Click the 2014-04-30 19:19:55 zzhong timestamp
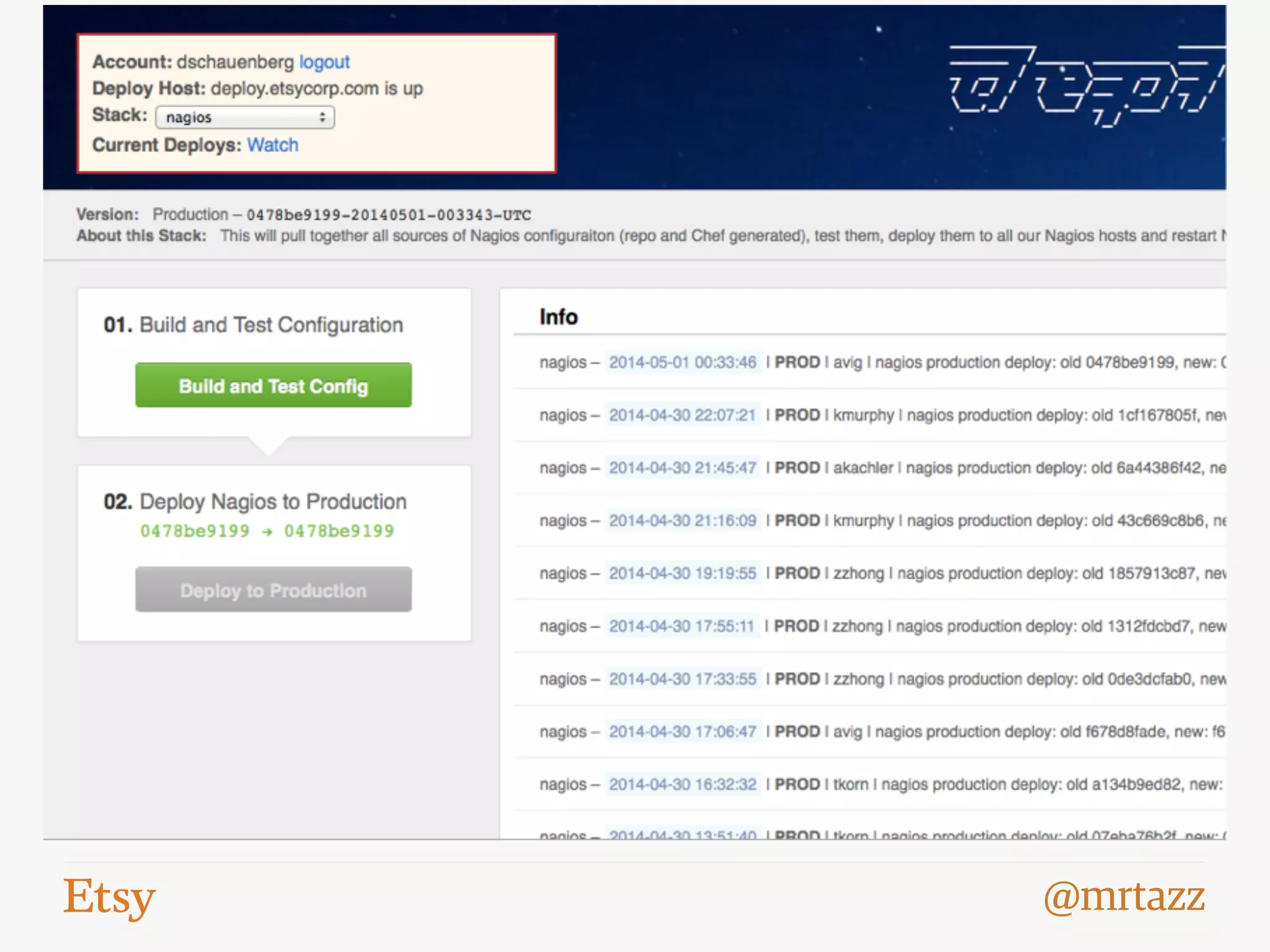Viewport: 1270px width, 952px height. coord(682,573)
